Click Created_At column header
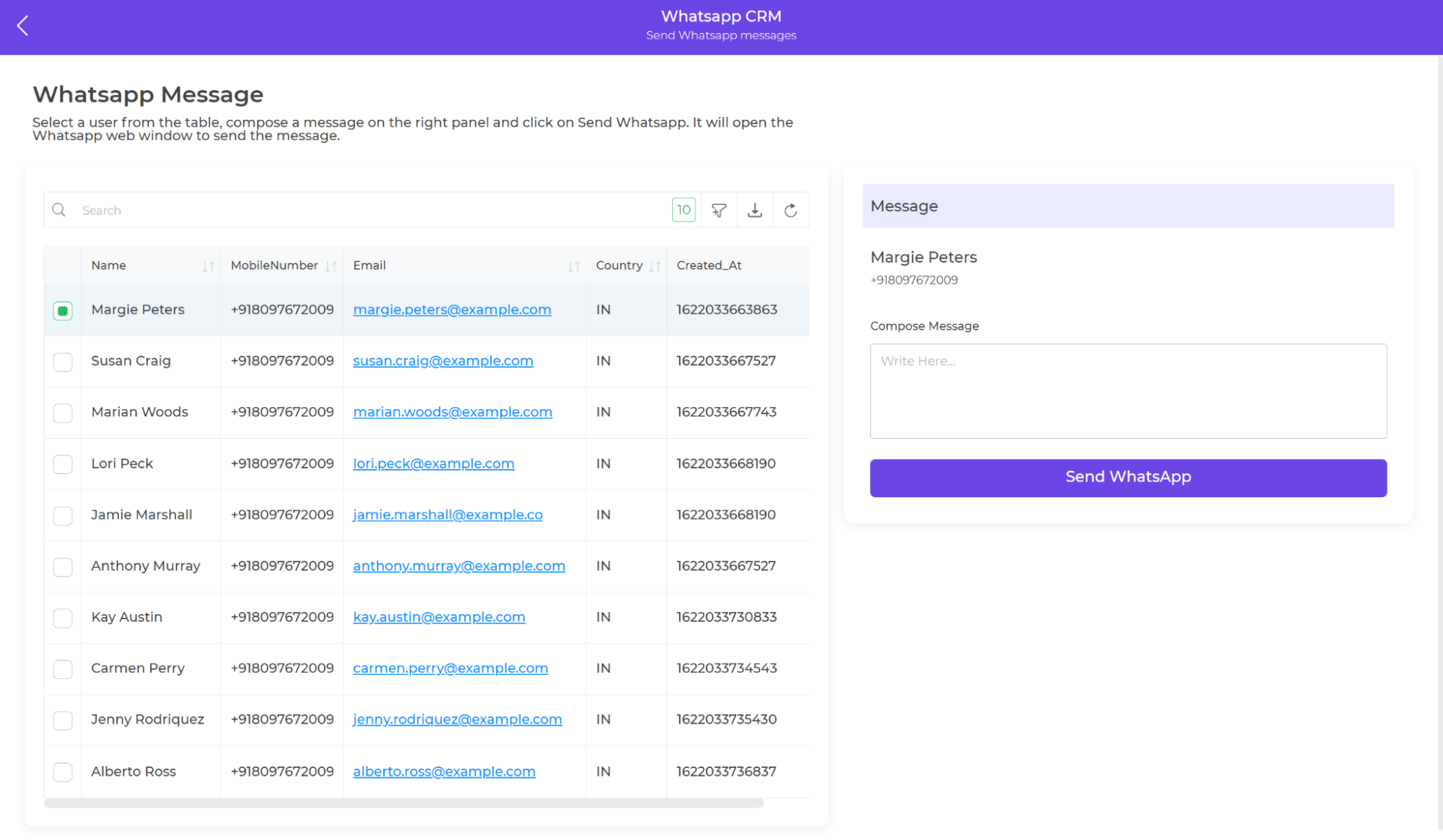 (x=709, y=266)
